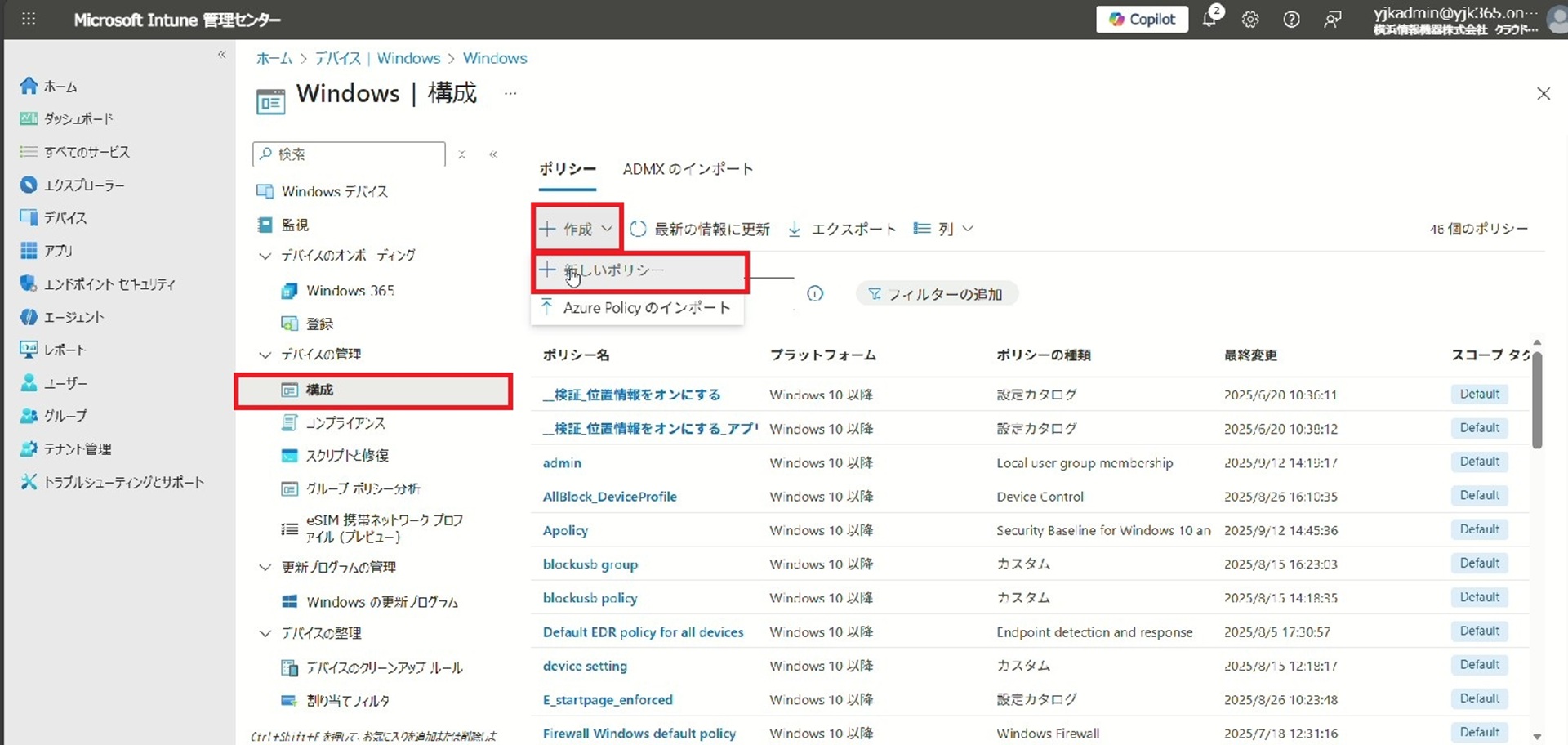Viewport: 1568px width, 745px height.
Task: Click the help question mark icon
Action: click(x=1291, y=20)
